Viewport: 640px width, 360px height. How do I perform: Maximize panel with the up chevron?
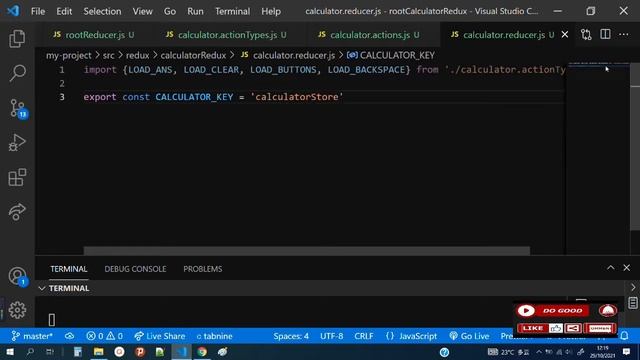611,268
